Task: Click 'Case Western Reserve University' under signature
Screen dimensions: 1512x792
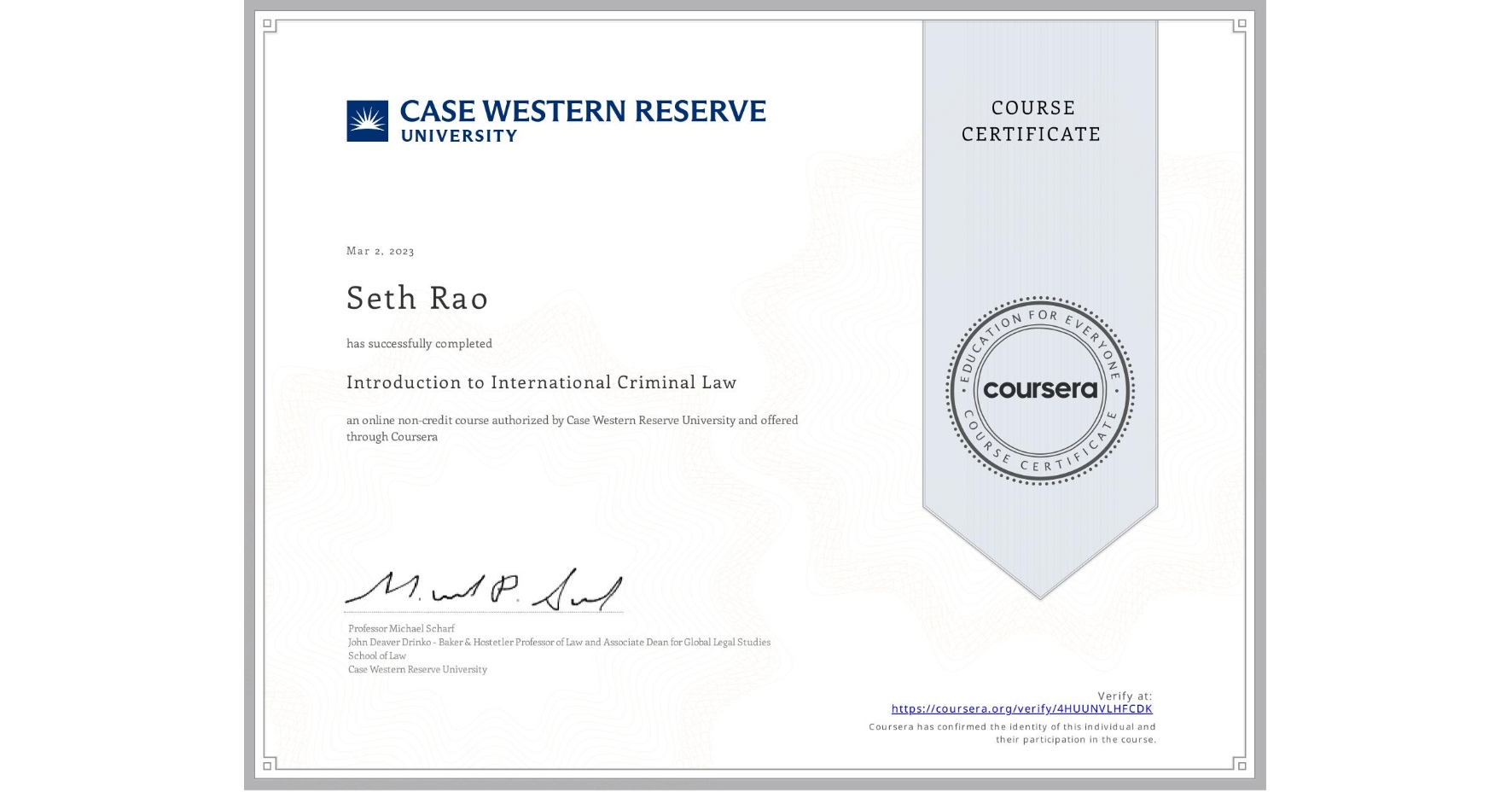Action: click(x=417, y=669)
